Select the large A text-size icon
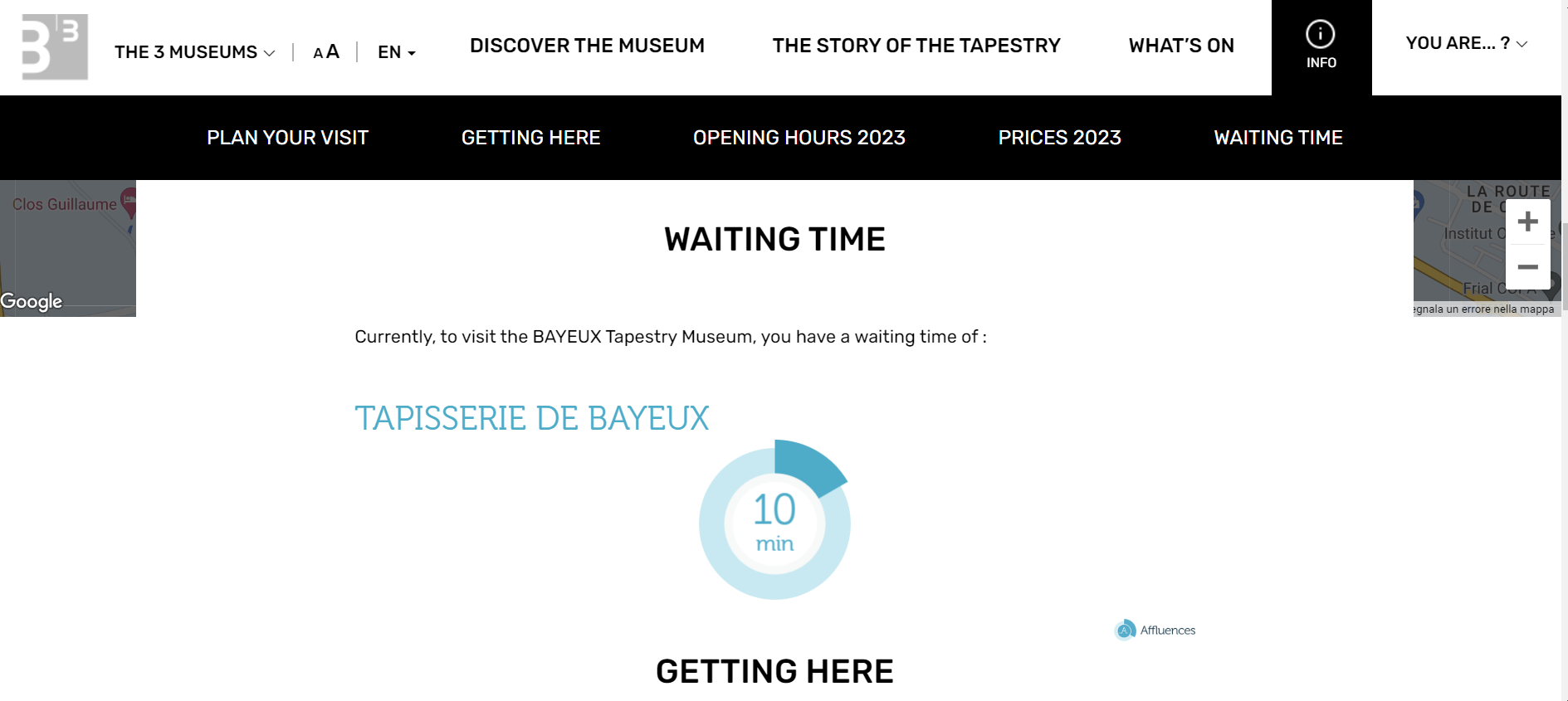 tap(333, 51)
